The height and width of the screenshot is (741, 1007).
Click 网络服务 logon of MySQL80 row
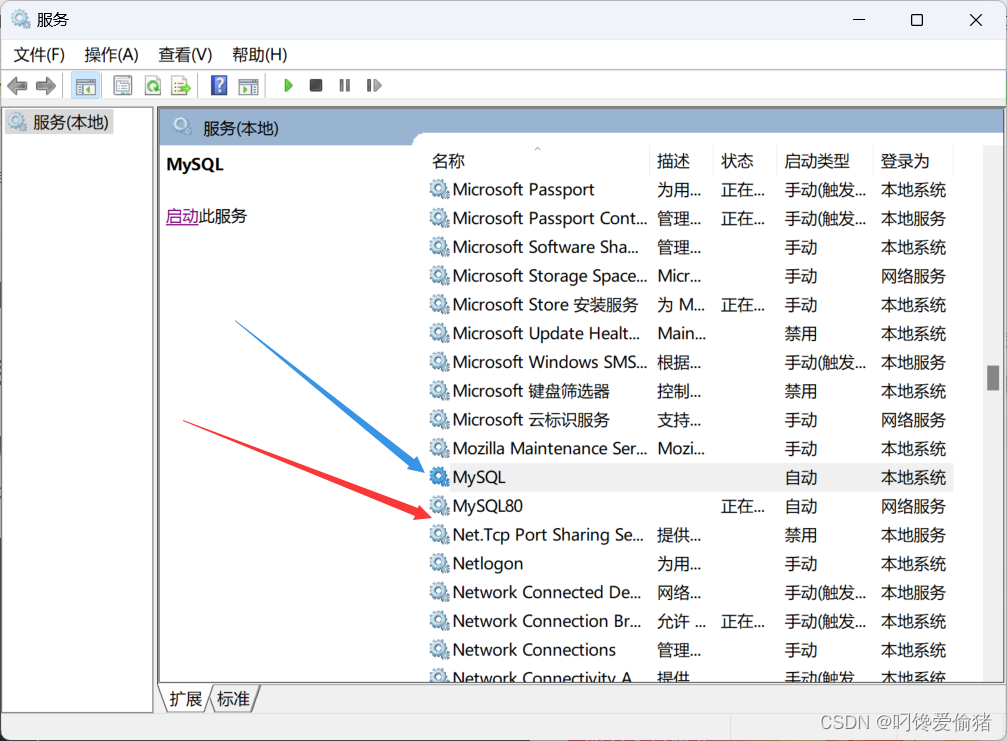tap(913, 507)
